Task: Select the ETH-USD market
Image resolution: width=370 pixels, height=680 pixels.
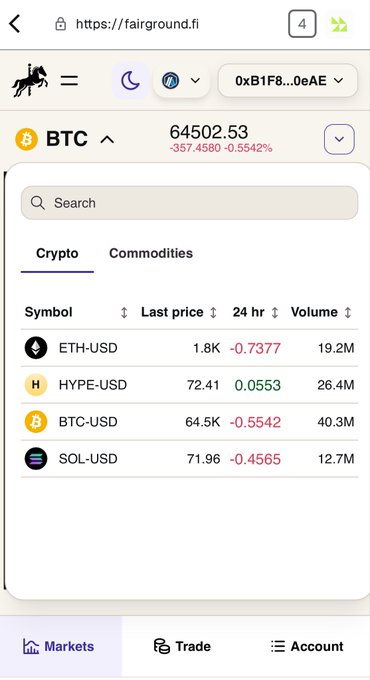Action: point(190,348)
